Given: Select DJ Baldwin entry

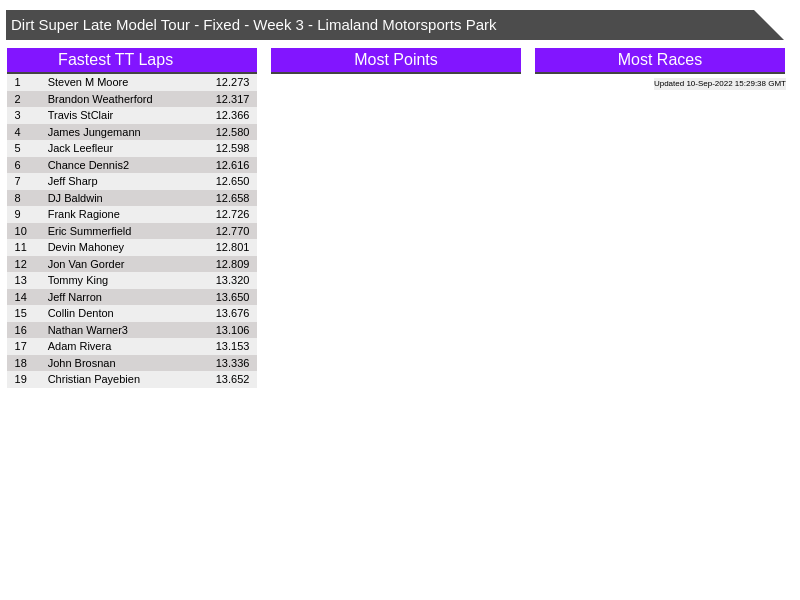Looking at the screenshot, I should [75, 198].
